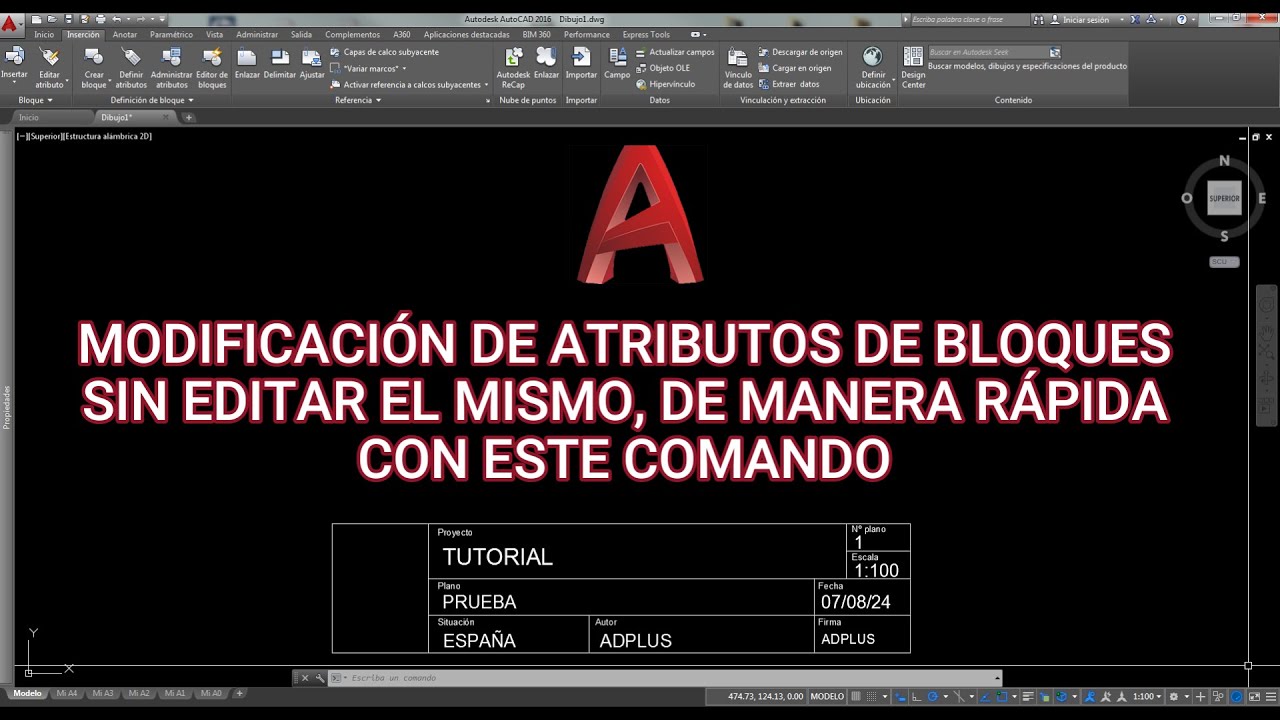Select the Editar atributo tool
This screenshot has height=720, width=1280.
pyautogui.click(x=49, y=67)
